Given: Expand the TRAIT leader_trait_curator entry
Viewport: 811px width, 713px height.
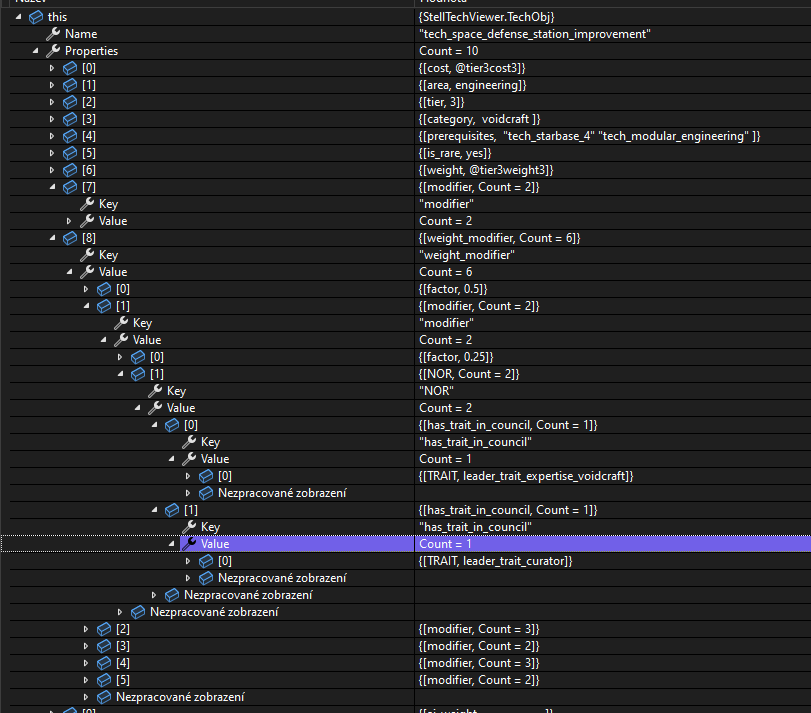Looking at the screenshot, I should (x=188, y=562).
